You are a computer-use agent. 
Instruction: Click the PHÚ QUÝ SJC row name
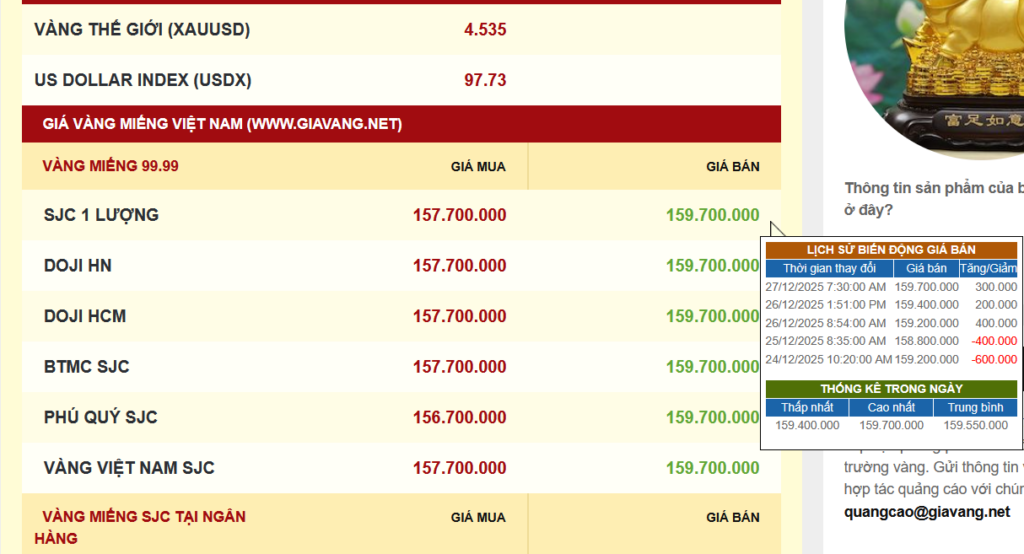click(101, 417)
